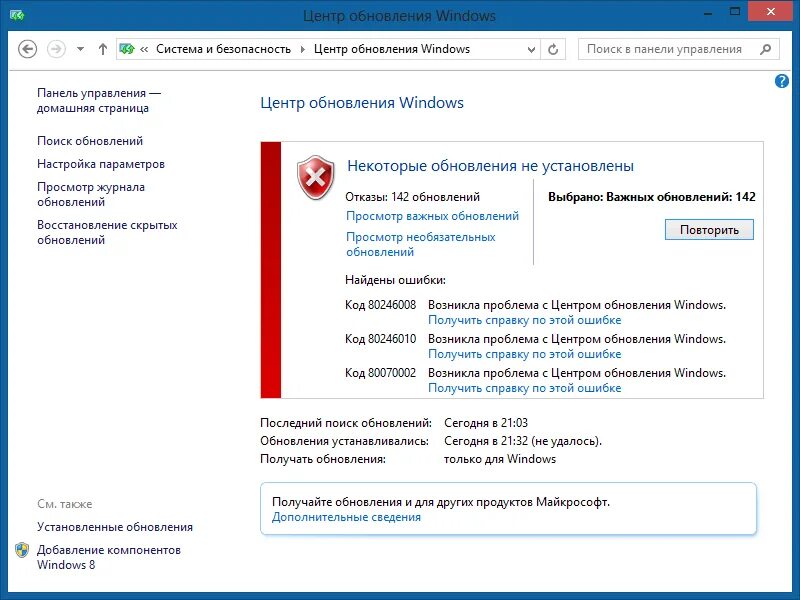The image size is (800, 600).
Task: Click the magnifier search icon
Action: click(765, 49)
